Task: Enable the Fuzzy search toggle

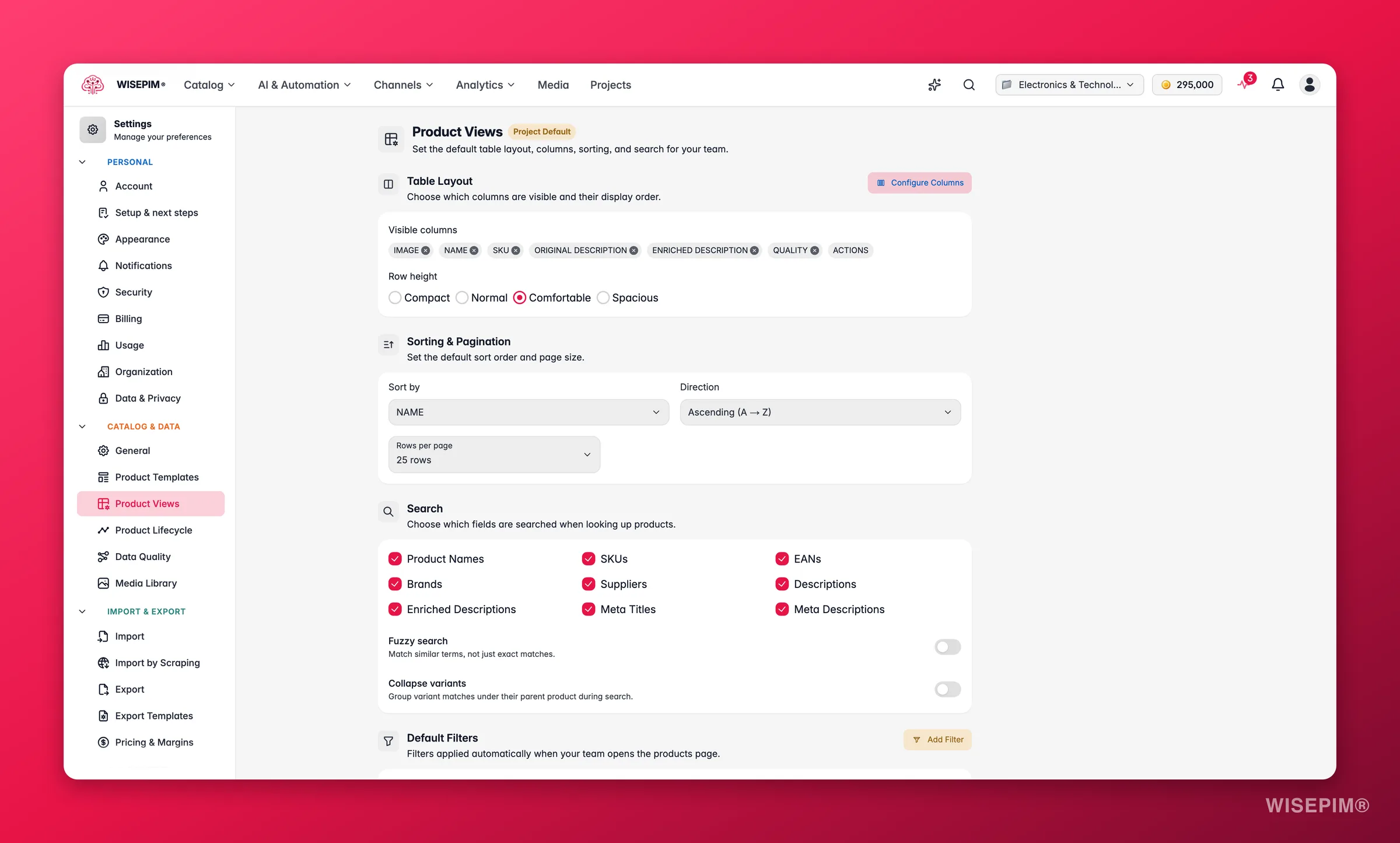Action: tap(947, 646)
